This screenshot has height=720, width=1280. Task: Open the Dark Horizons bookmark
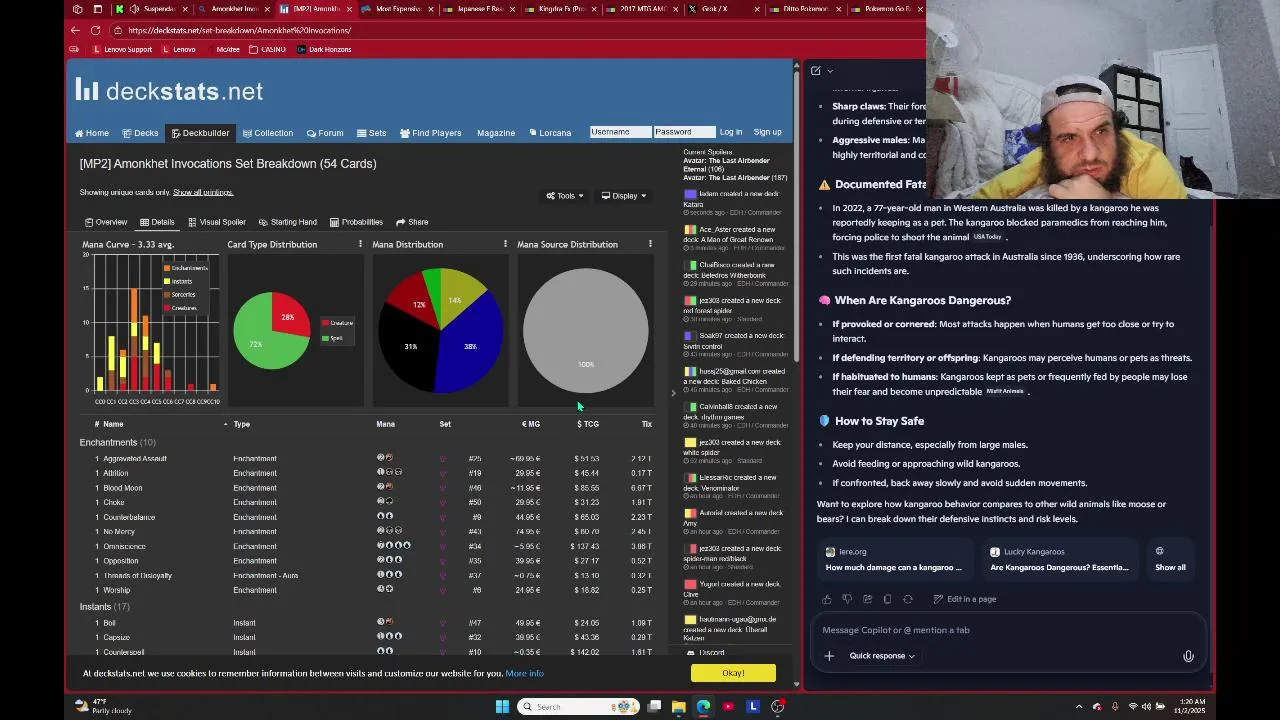tap(324, 49)
